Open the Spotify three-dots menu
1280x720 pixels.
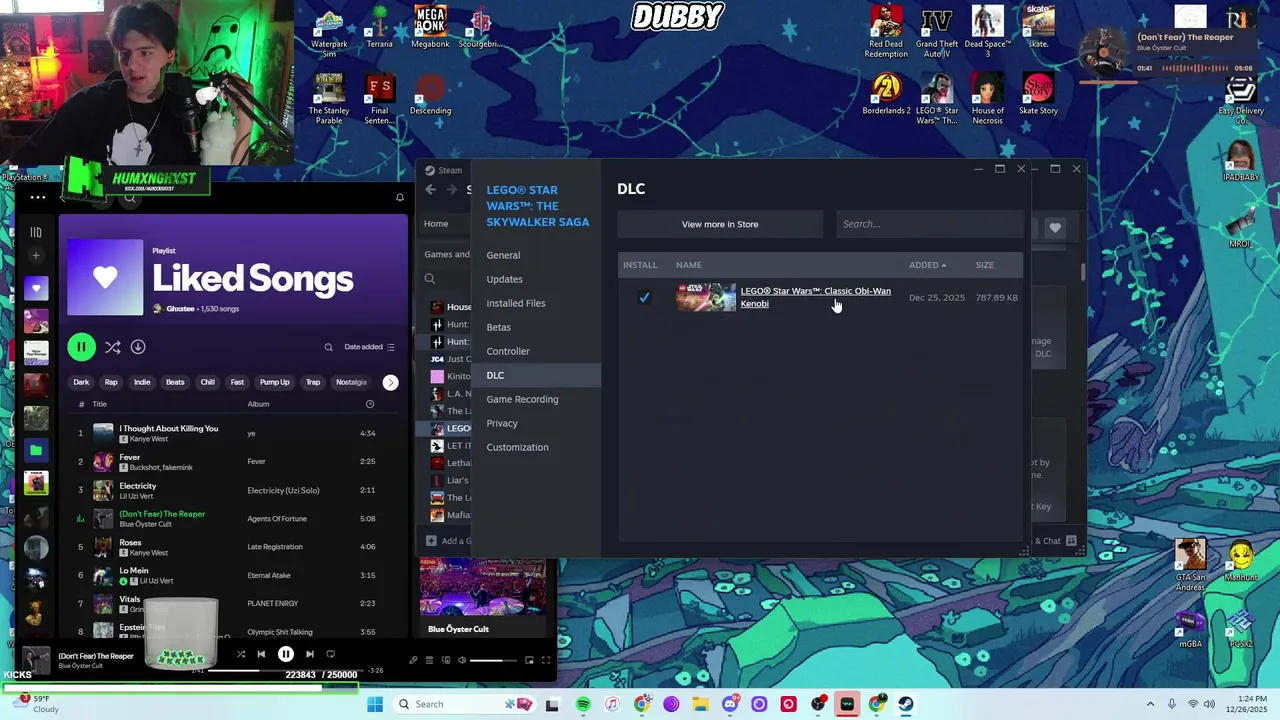coord(37,197)
